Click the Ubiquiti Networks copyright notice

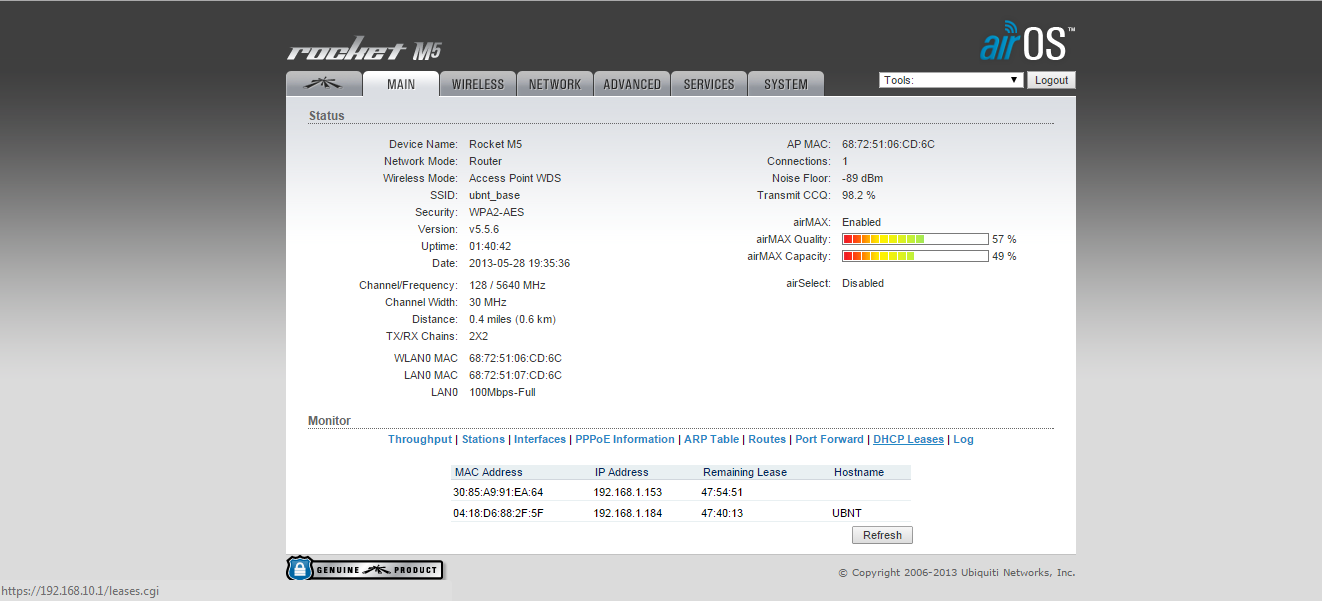tap(957, 572)
